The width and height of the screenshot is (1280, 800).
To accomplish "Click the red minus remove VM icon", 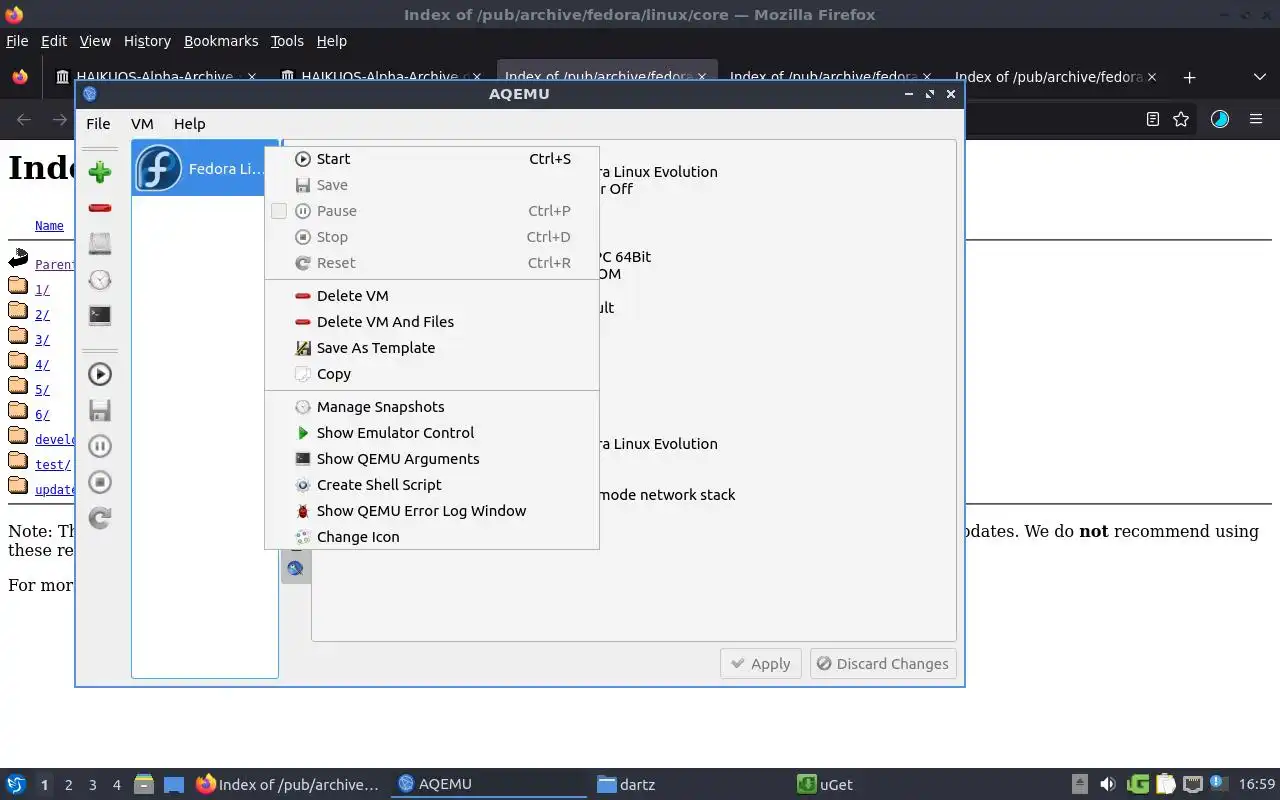I will [x=100, y=208].
